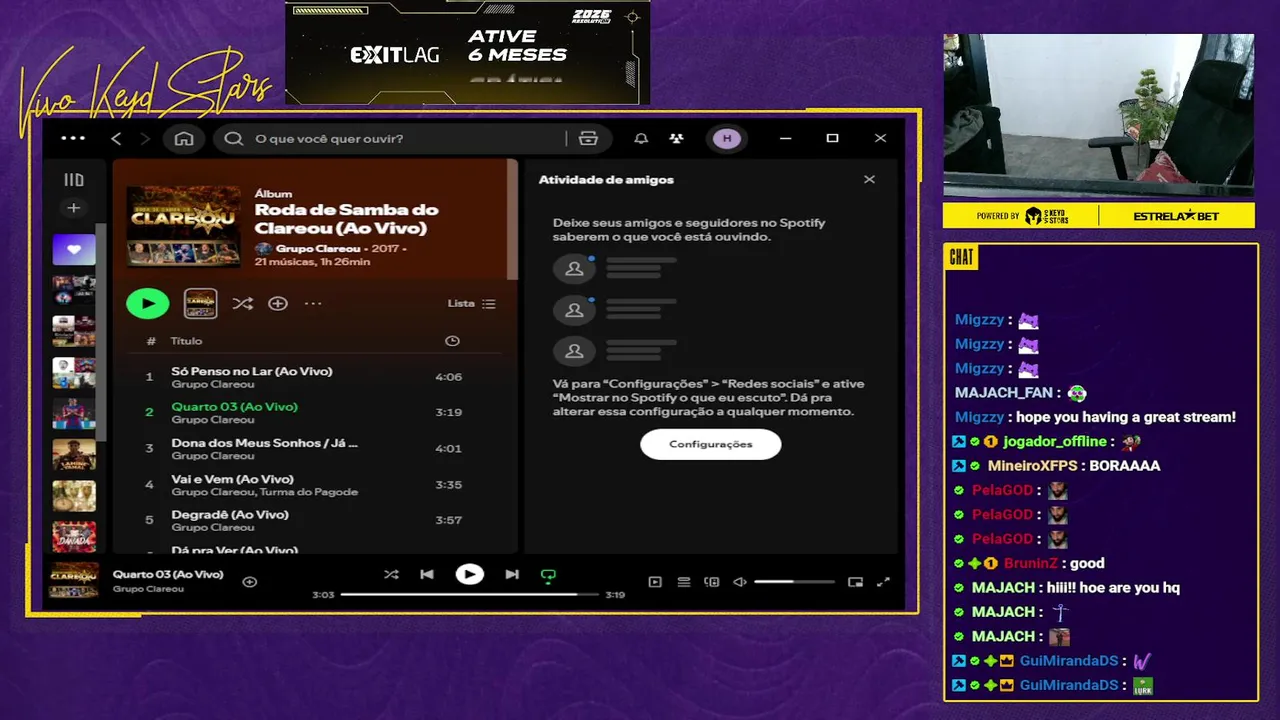Select track 'Degradê (Ao Vivo)'

(313, 520)
